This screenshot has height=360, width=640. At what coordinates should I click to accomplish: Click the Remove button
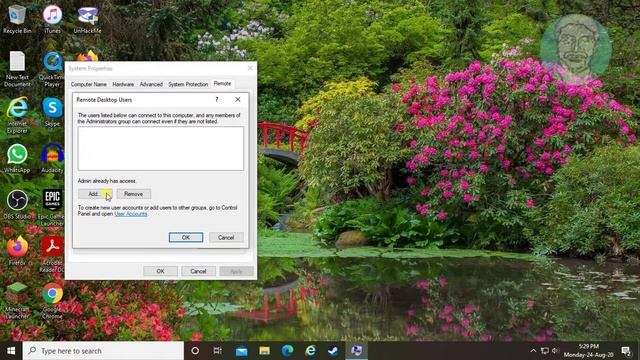coord(133,194)
